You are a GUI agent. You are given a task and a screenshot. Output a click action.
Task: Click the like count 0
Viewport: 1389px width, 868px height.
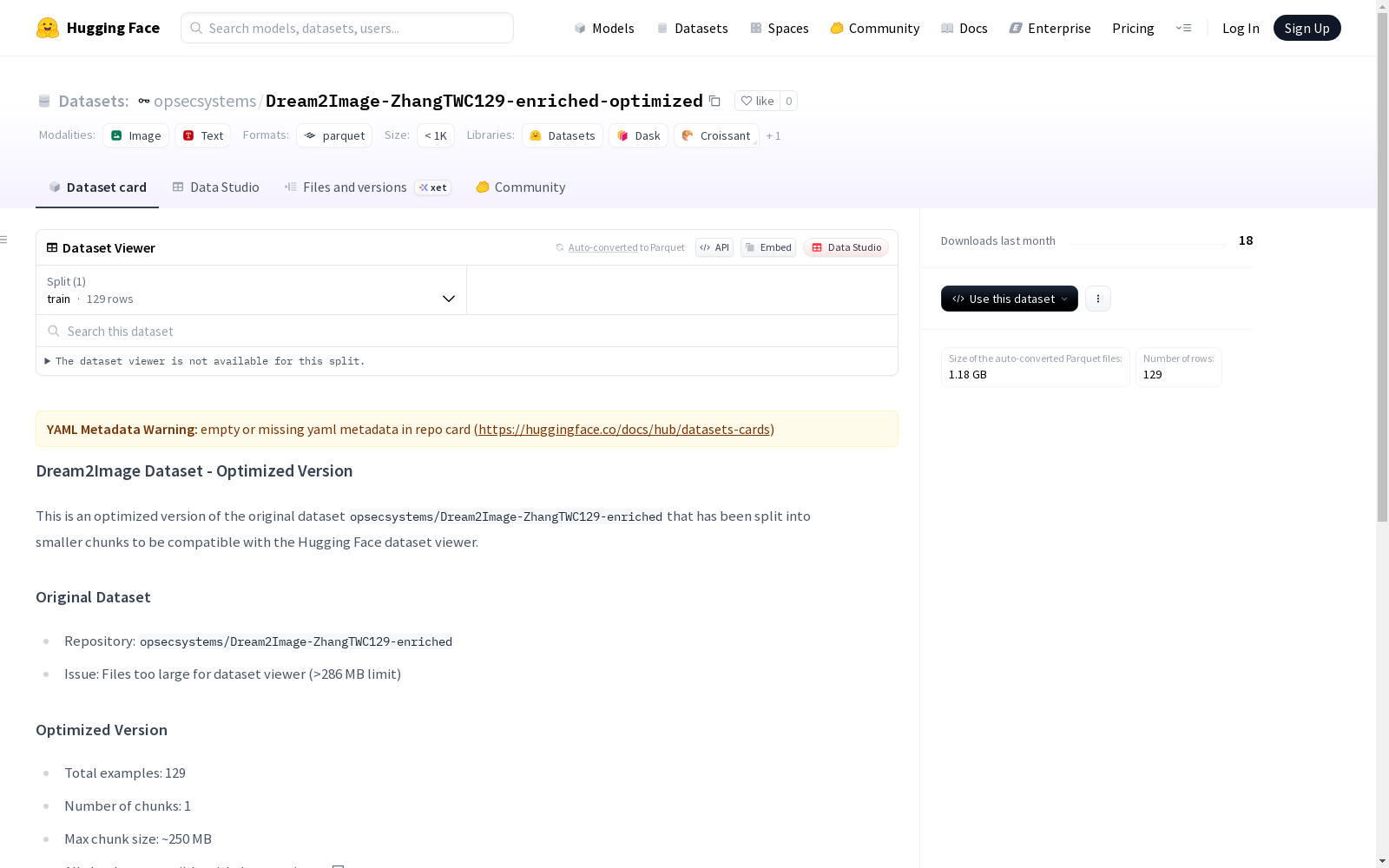tap(788, 101)
